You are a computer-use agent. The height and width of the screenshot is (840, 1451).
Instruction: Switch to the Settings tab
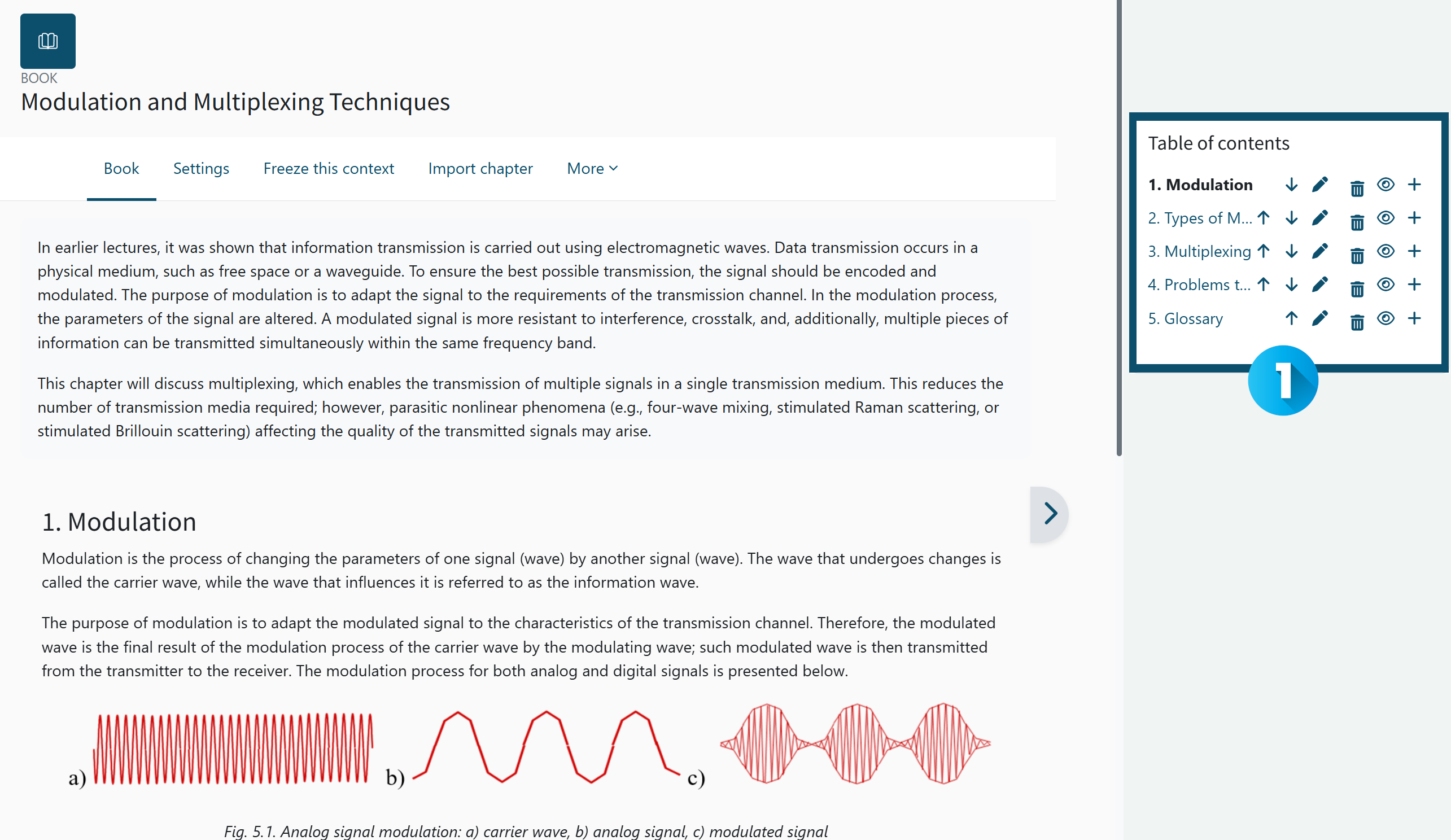pos(201,169)
